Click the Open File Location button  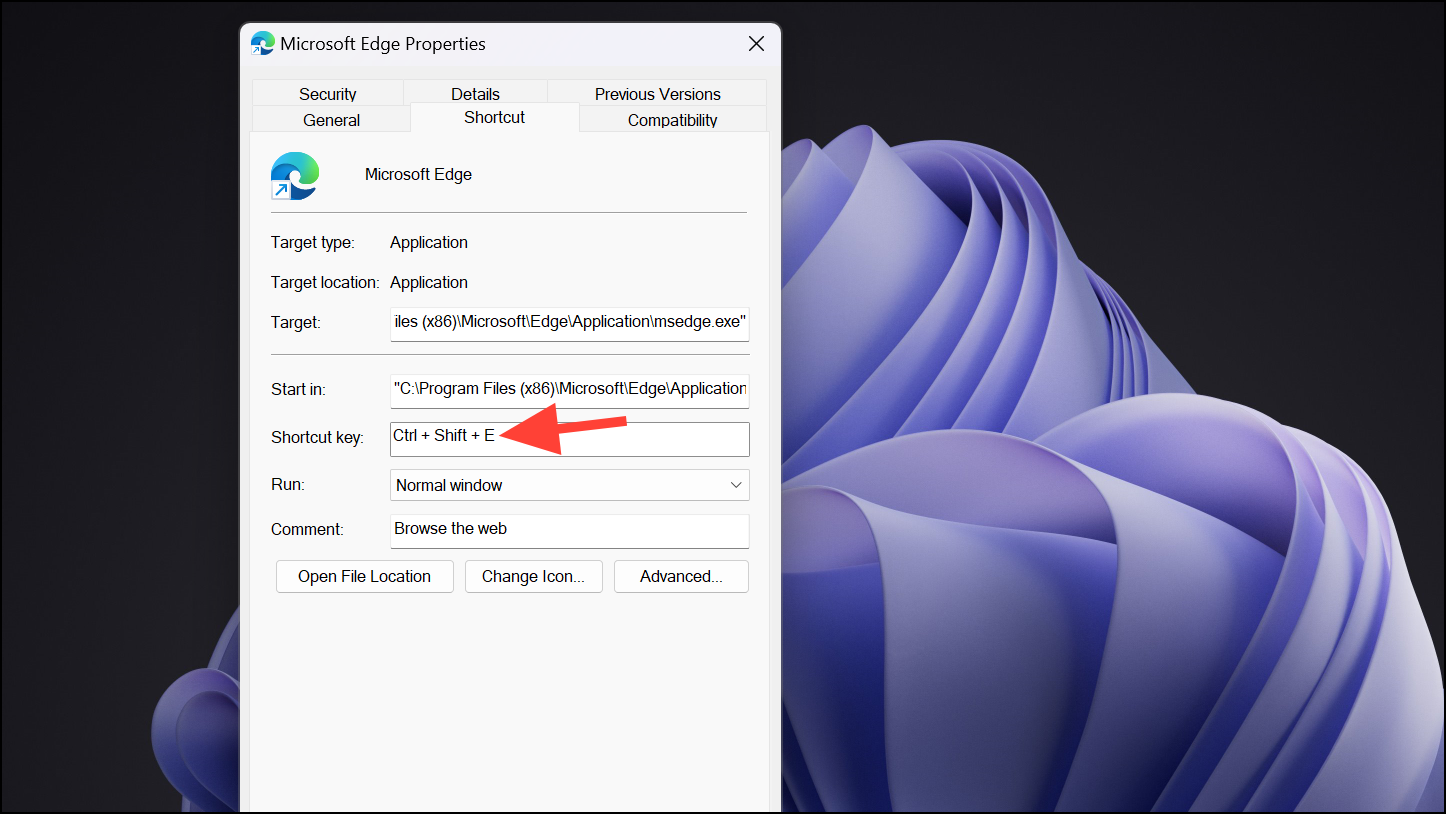click(x=364, y=576)
